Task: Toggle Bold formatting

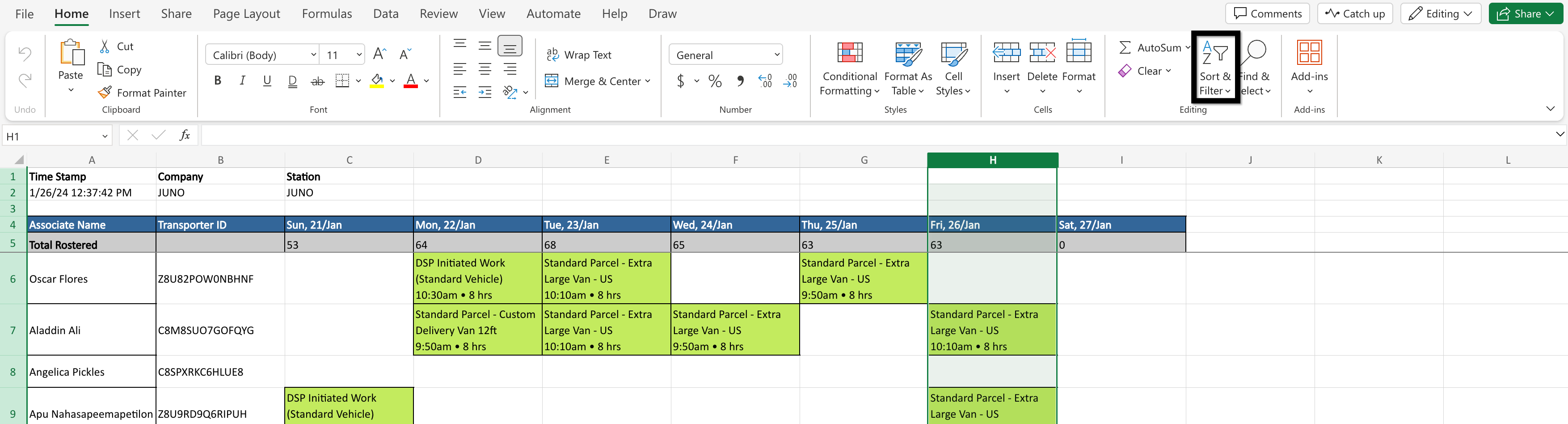Action: tap(217, 81)
